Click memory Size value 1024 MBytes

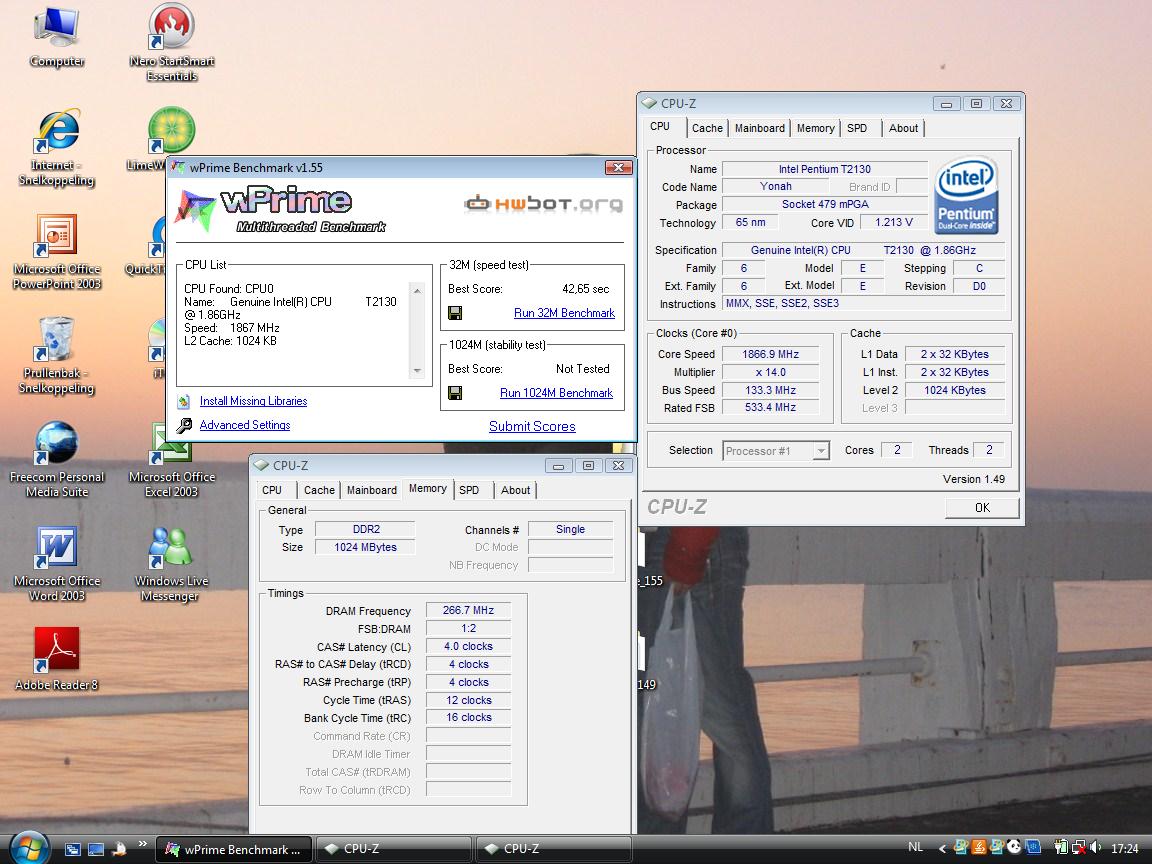point(365,547)
